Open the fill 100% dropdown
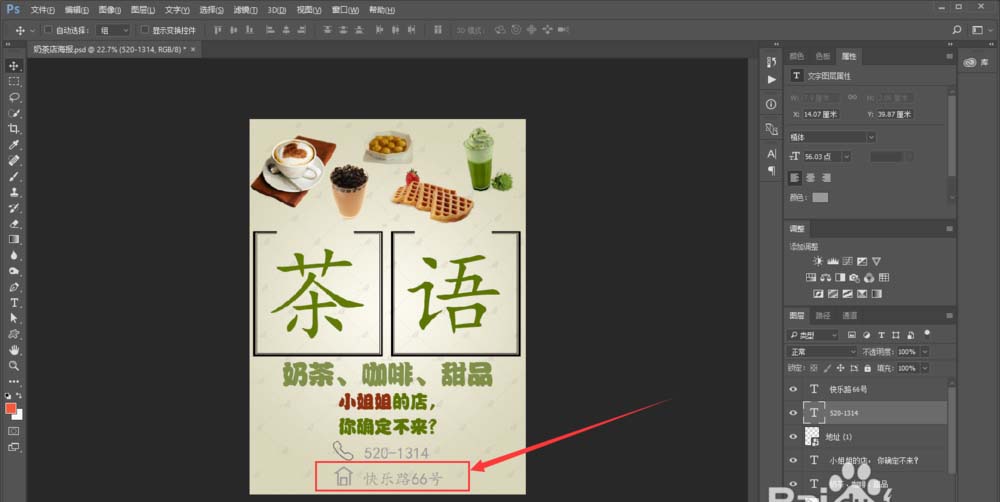The image size is (1000, 502). point(925,368)
